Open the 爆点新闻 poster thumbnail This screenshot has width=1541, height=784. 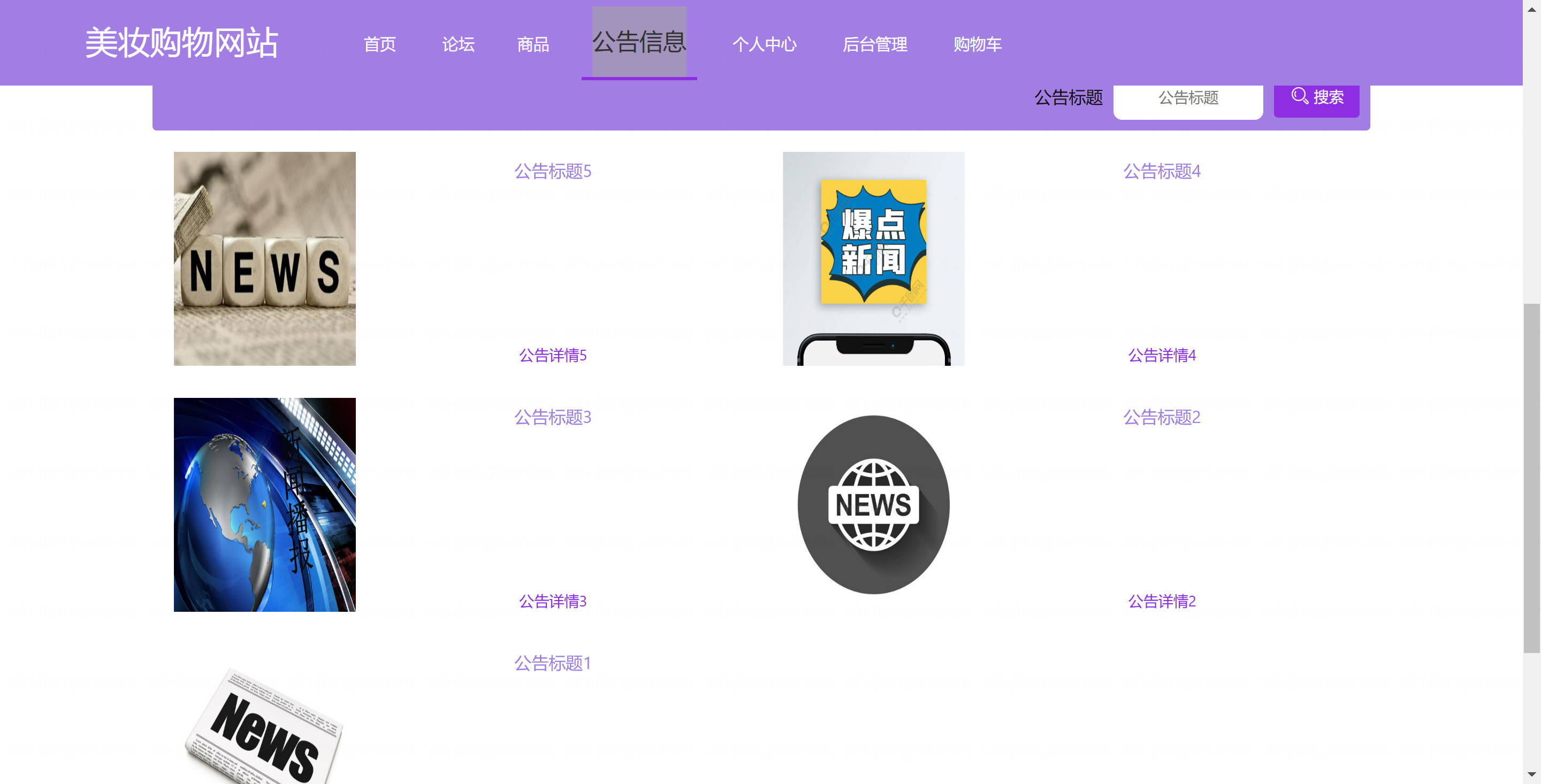(873, 258)
